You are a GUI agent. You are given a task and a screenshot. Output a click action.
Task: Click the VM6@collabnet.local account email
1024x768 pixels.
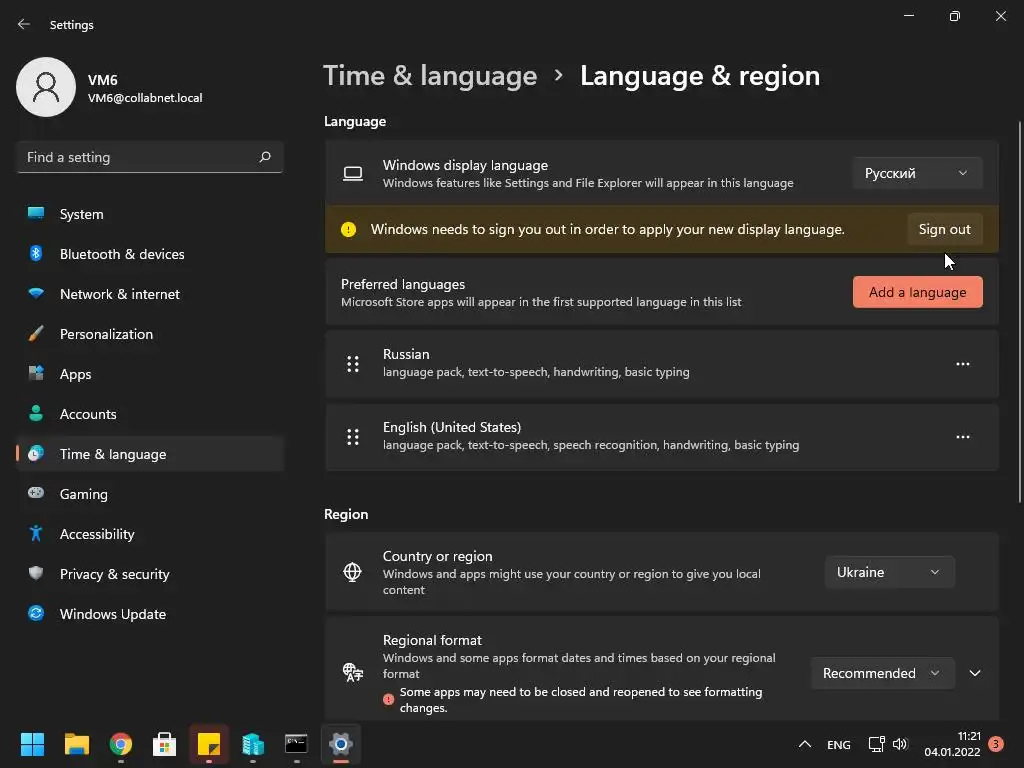(145, 98)
